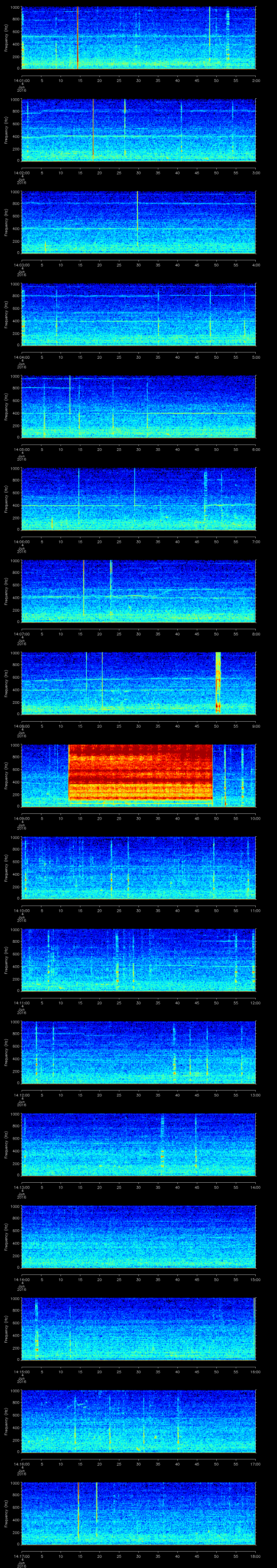This screenshot has height=1568, width=277.
Task: Select the spectrogram panel starting at 14:10:00
Action: [x=139, y=868]
